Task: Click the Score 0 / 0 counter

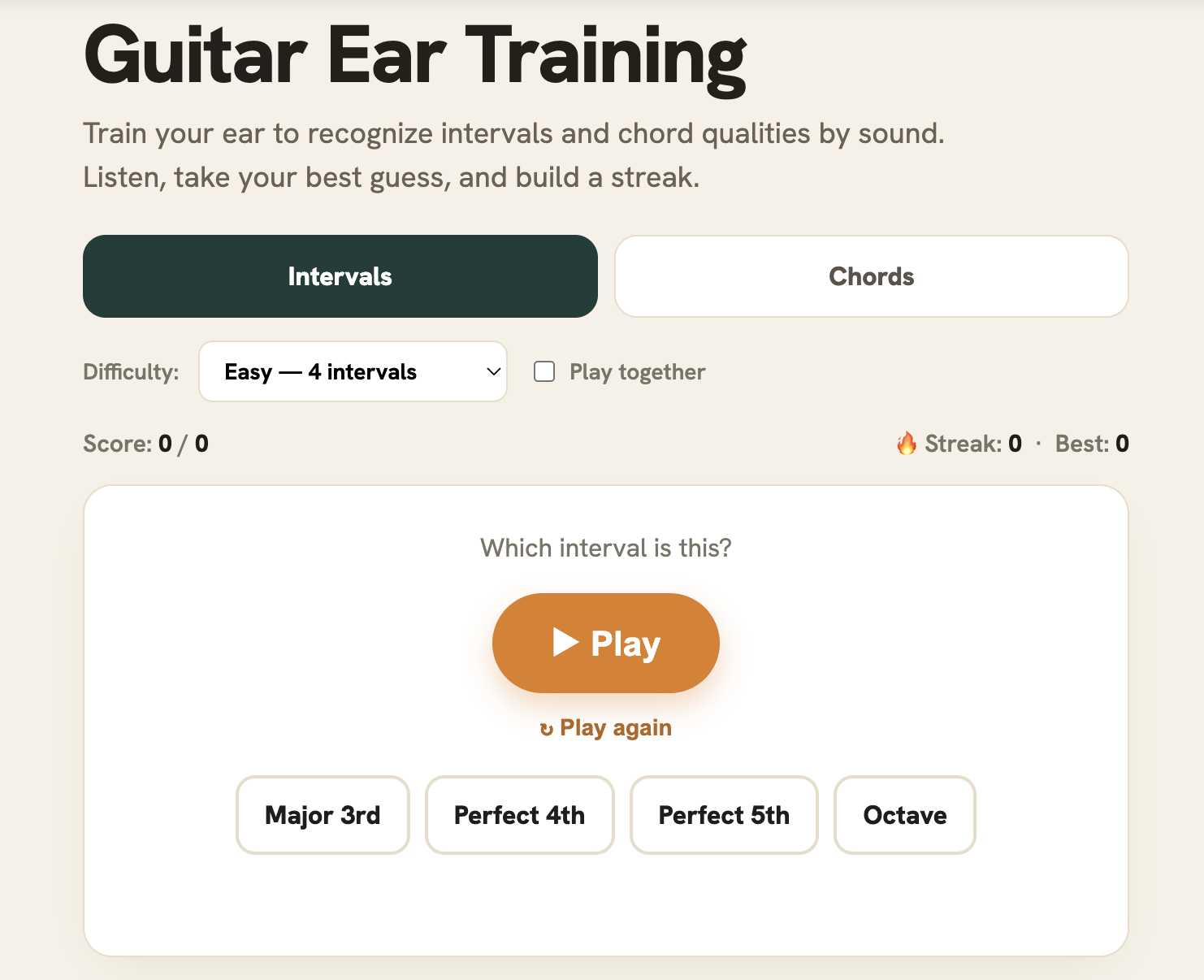Action: pyautogui.click(x=146, y=444)
